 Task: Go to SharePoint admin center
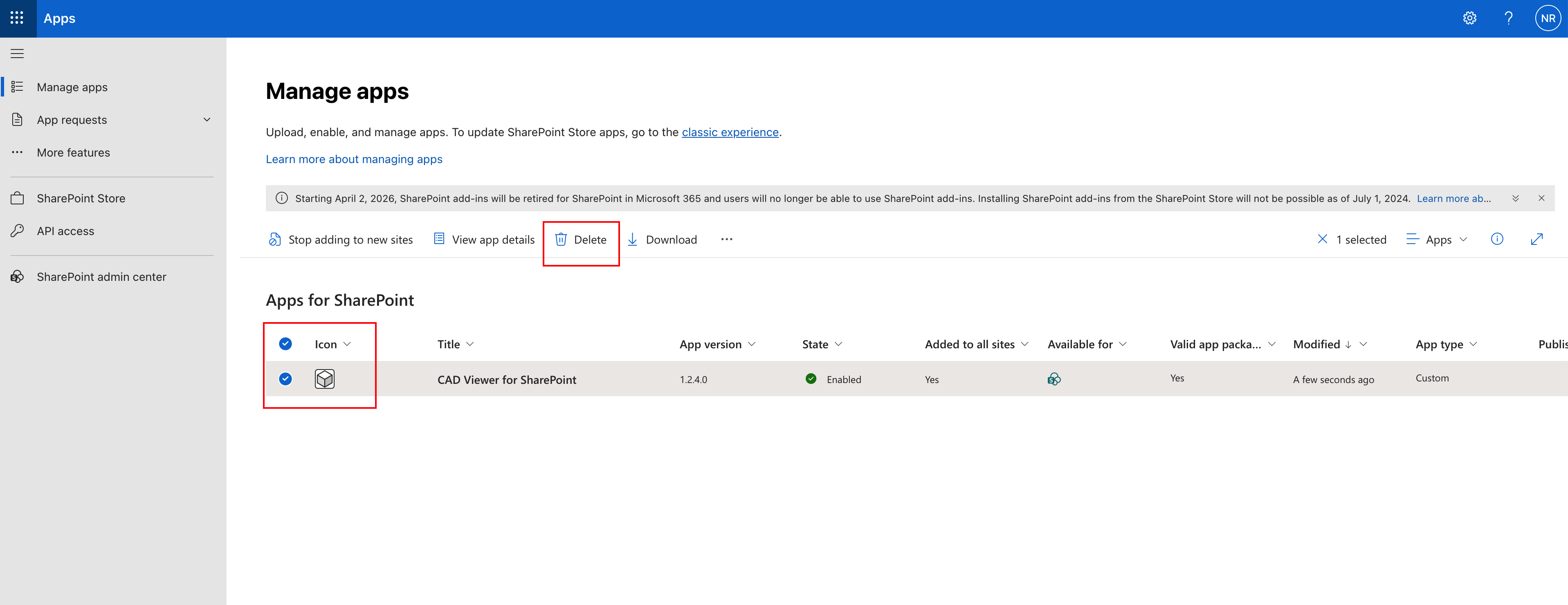(x=101, y=276)
